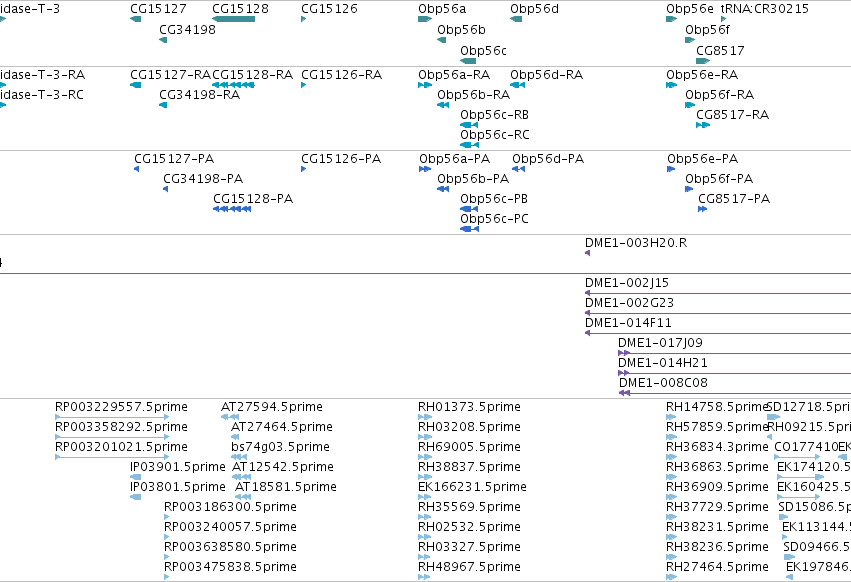Select the CG15127-PA protein label
This screenshot has width=851, height=582.
coord(174,159)
